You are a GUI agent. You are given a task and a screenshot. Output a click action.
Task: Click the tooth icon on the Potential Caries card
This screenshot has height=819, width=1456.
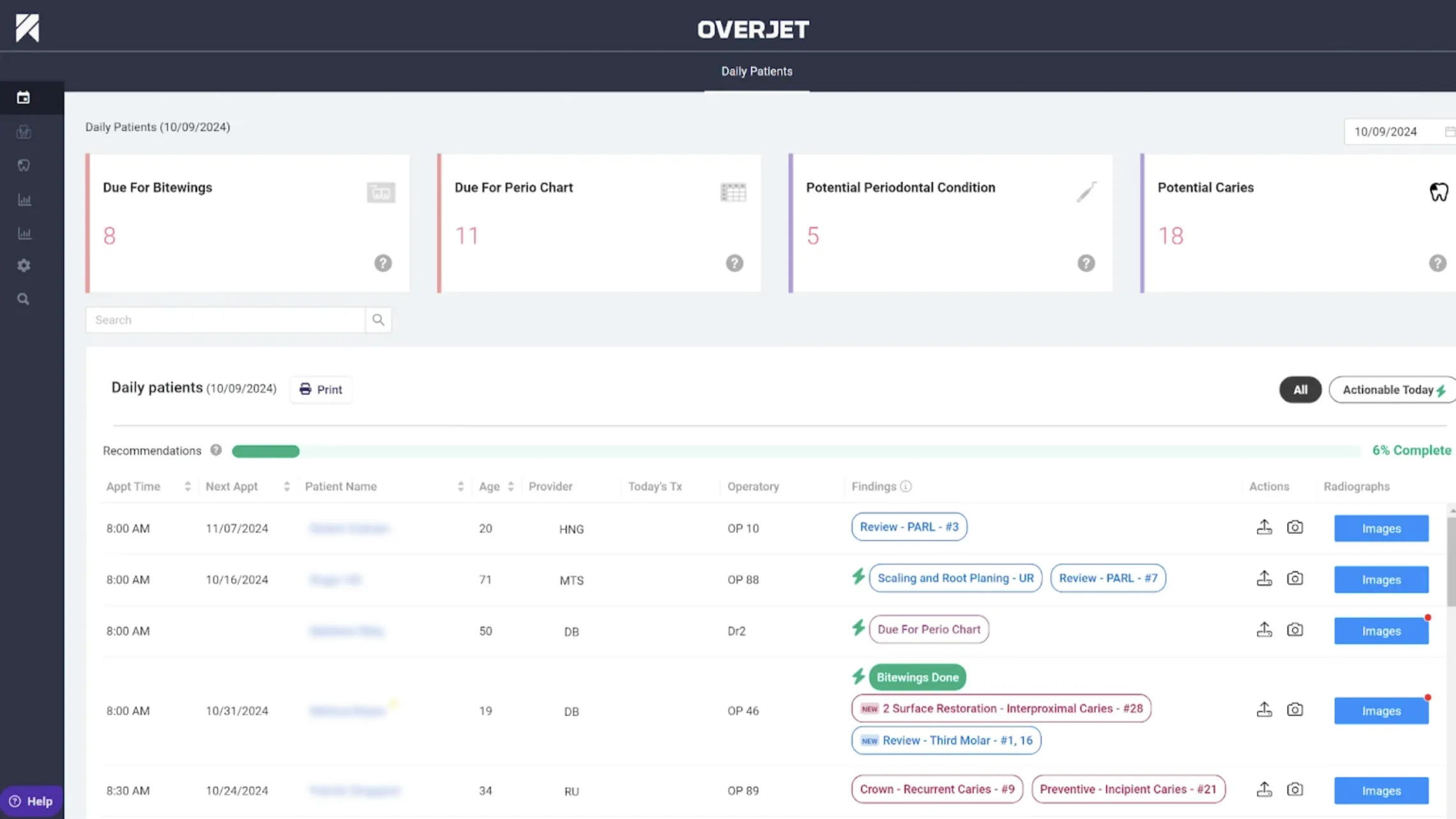pyautogui.click(x=1439, y=192)
